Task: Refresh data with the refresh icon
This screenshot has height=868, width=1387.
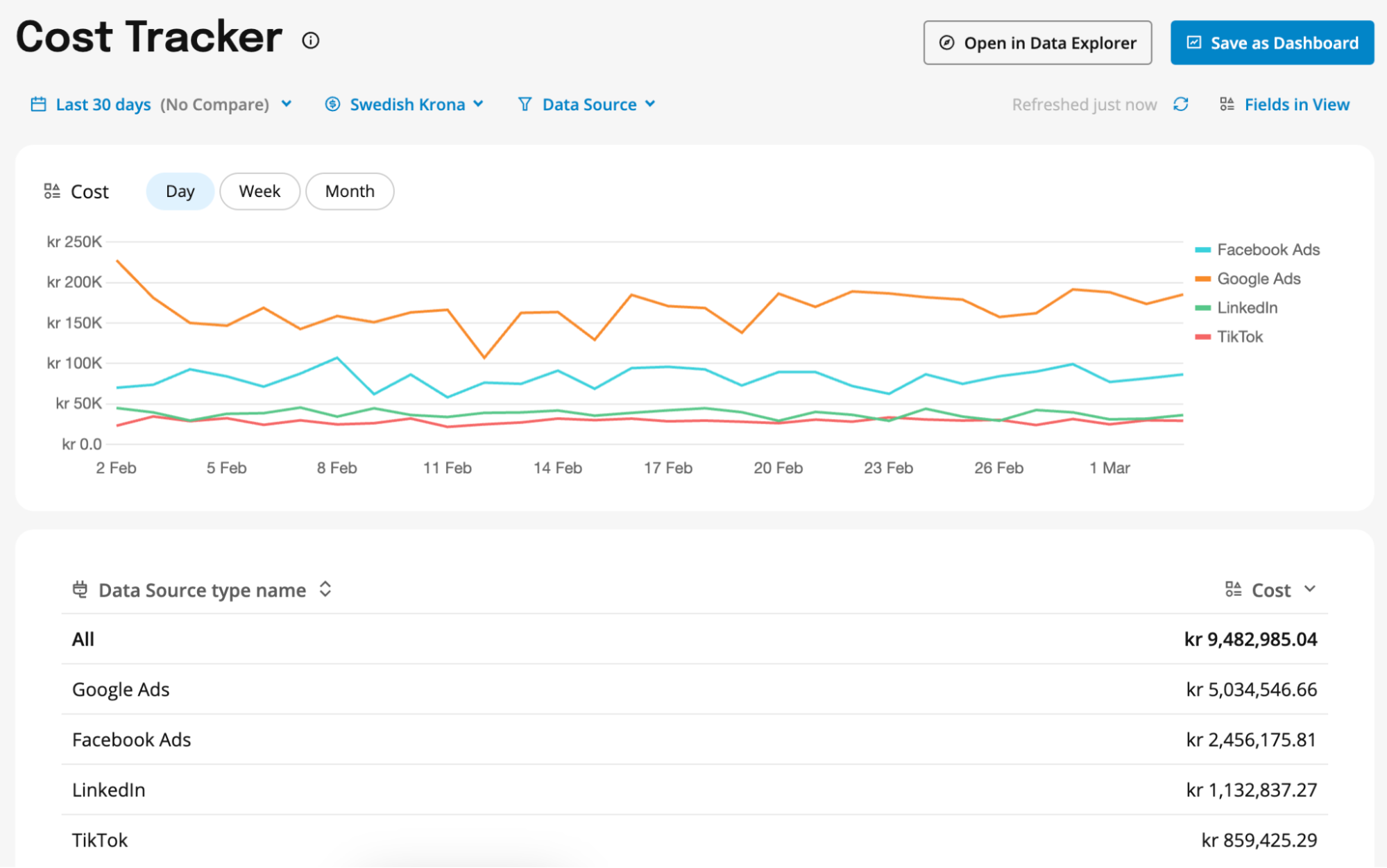Action: click(x=1182, y=104)
